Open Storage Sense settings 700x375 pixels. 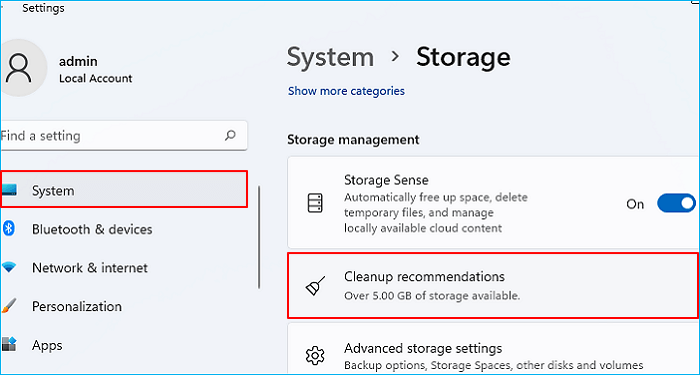(493, 203)
